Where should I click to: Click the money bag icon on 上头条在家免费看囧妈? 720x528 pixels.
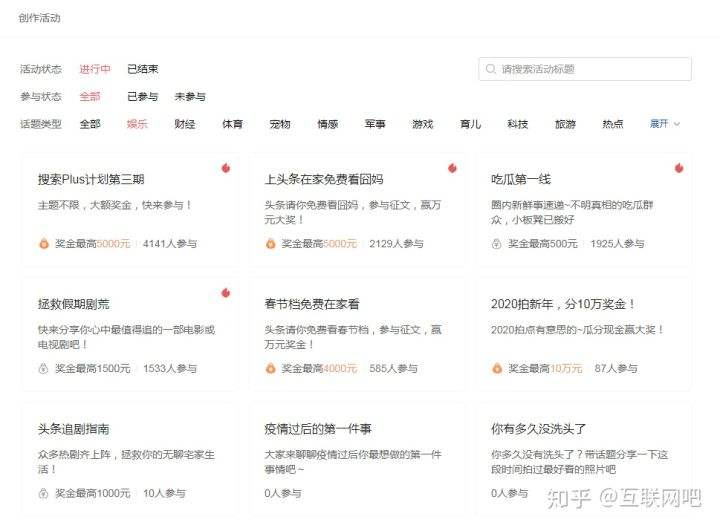click(x=270, y=243)
